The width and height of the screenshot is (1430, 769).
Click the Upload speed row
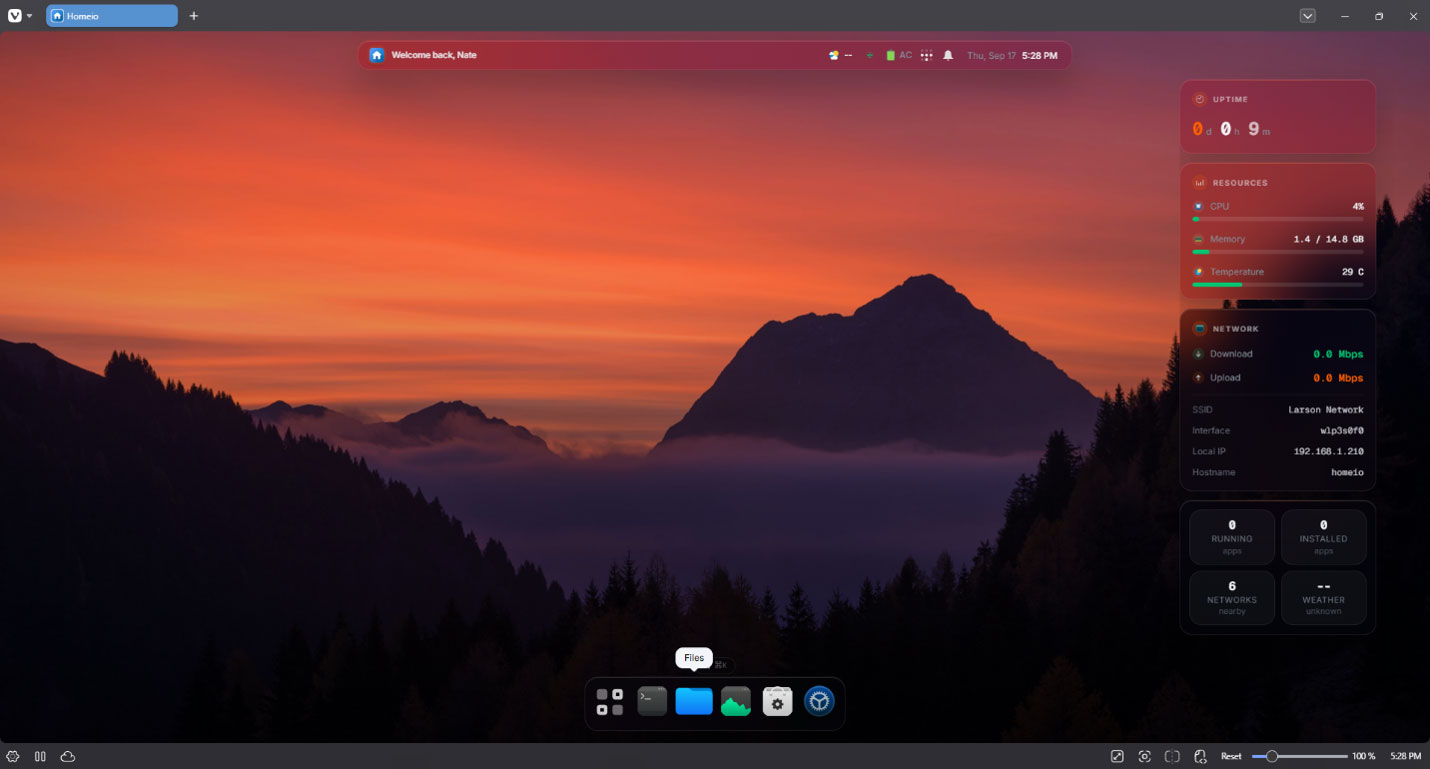[x=1277, y=378]
